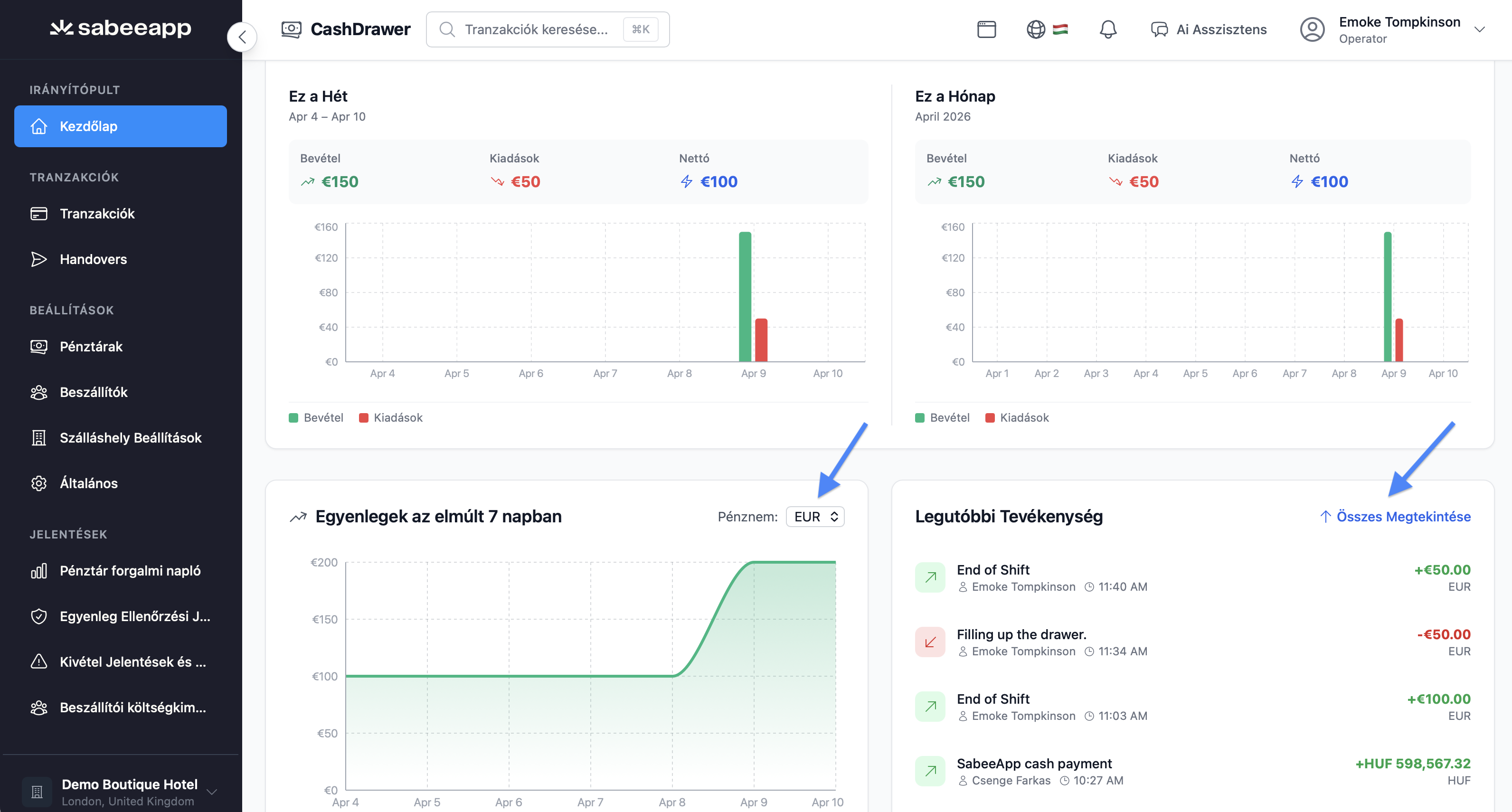Viewport: 1512px width, 812px height.
Task: Open the language globe selector
Action: coord(1036,29)
